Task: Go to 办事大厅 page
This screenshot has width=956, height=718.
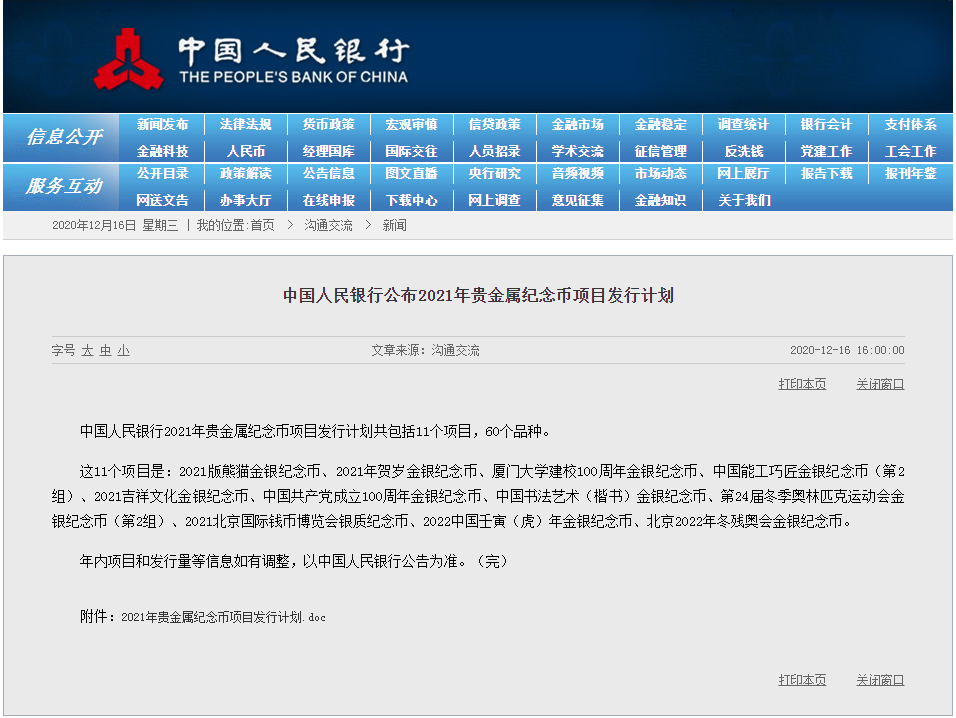Action: point(245,201)
